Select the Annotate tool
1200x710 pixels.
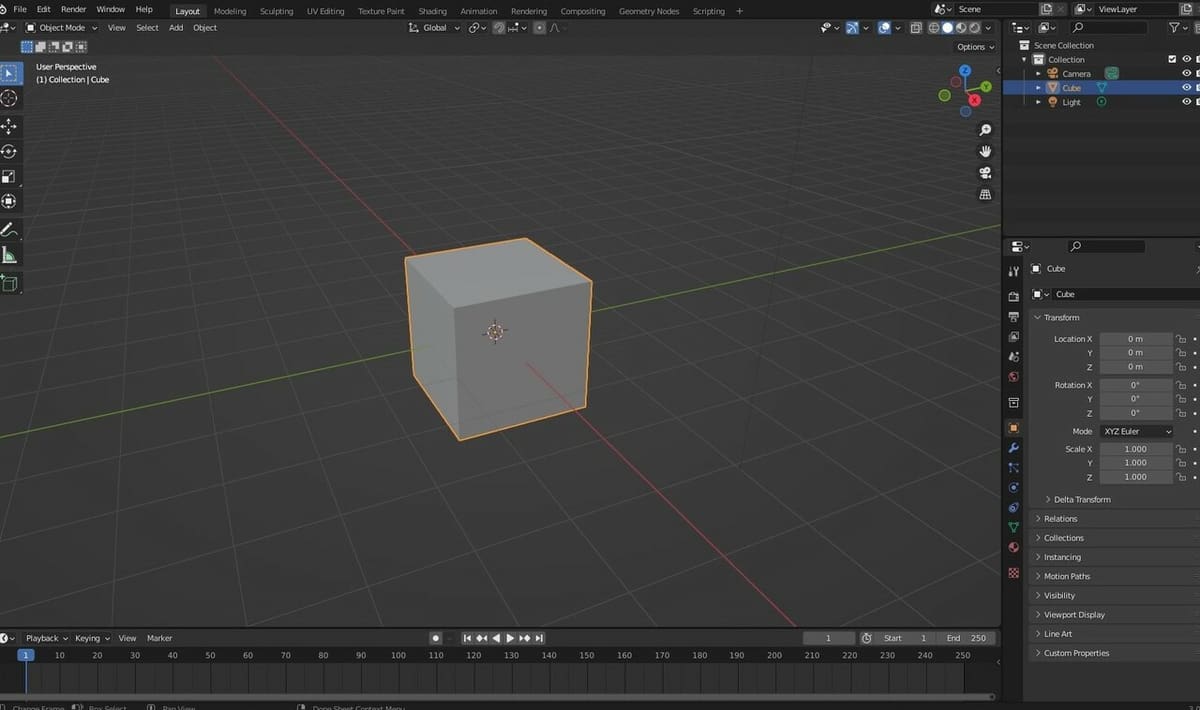(x=10, y=230)
